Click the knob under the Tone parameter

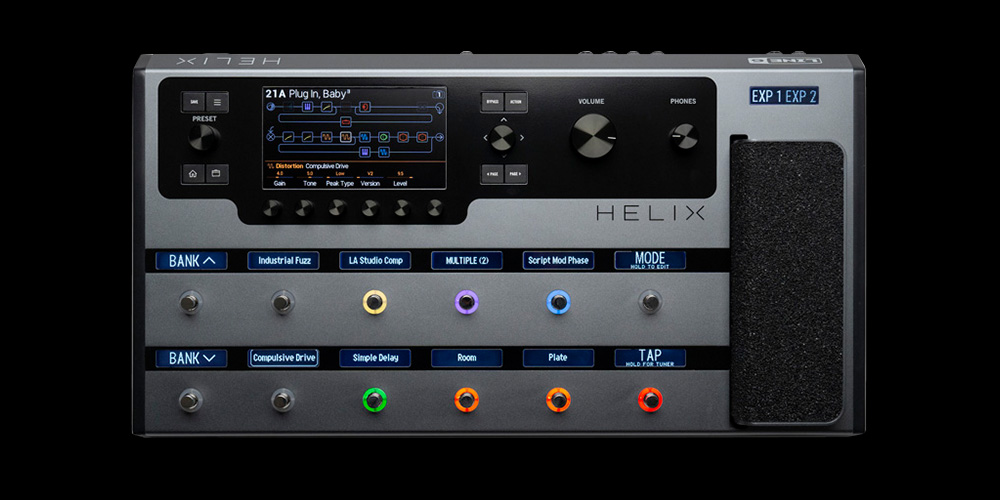coord(305,208)
